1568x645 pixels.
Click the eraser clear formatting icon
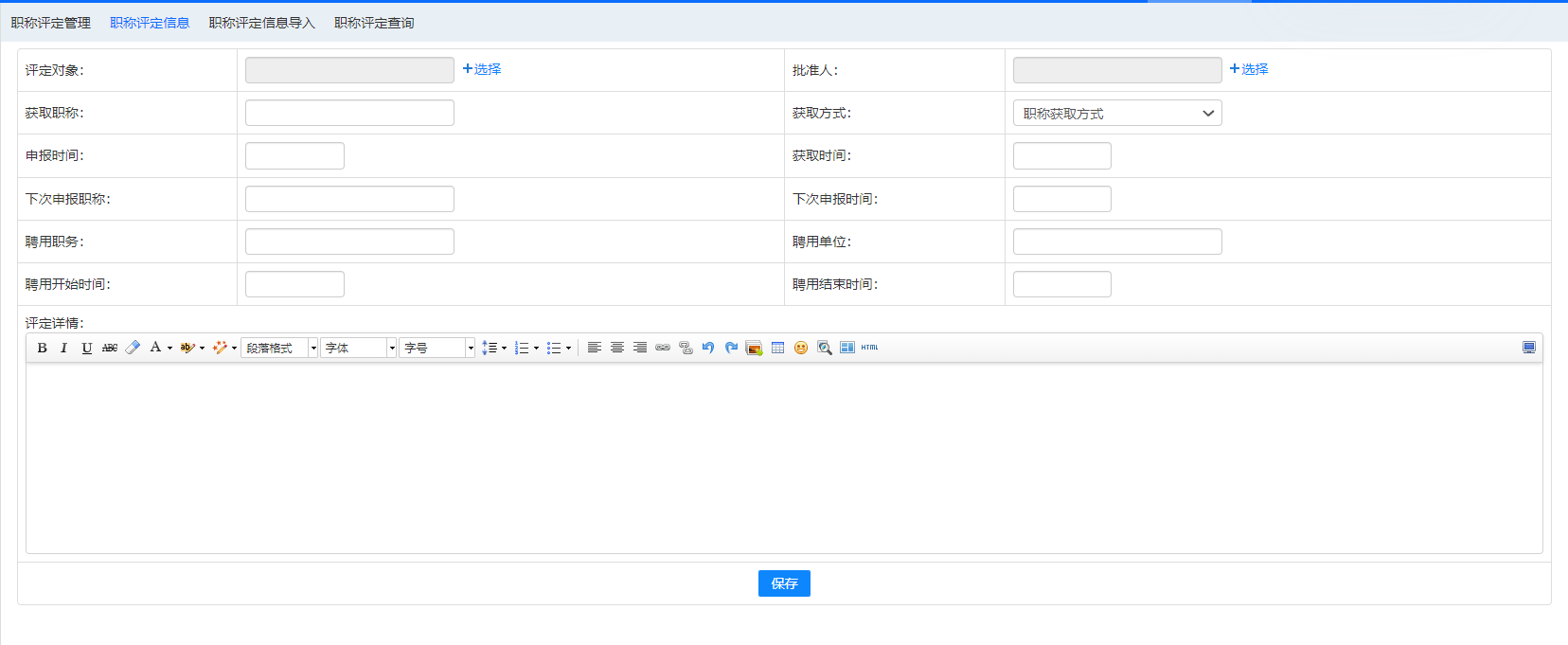tap(133, 348)
